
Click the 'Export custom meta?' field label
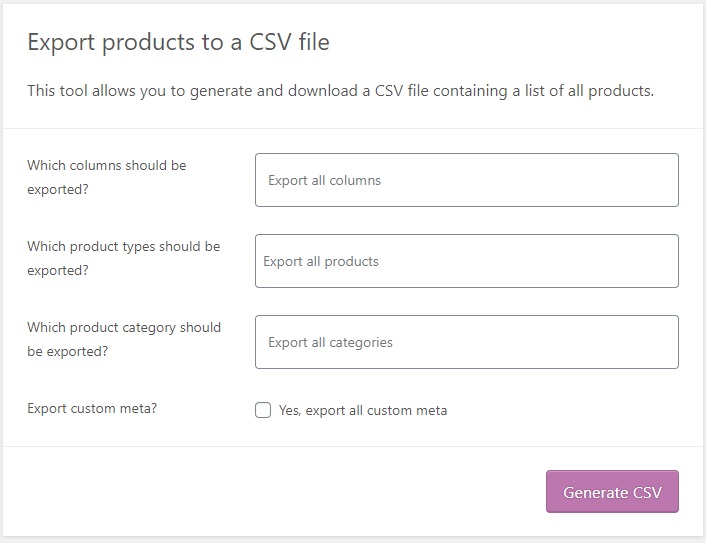92,408
